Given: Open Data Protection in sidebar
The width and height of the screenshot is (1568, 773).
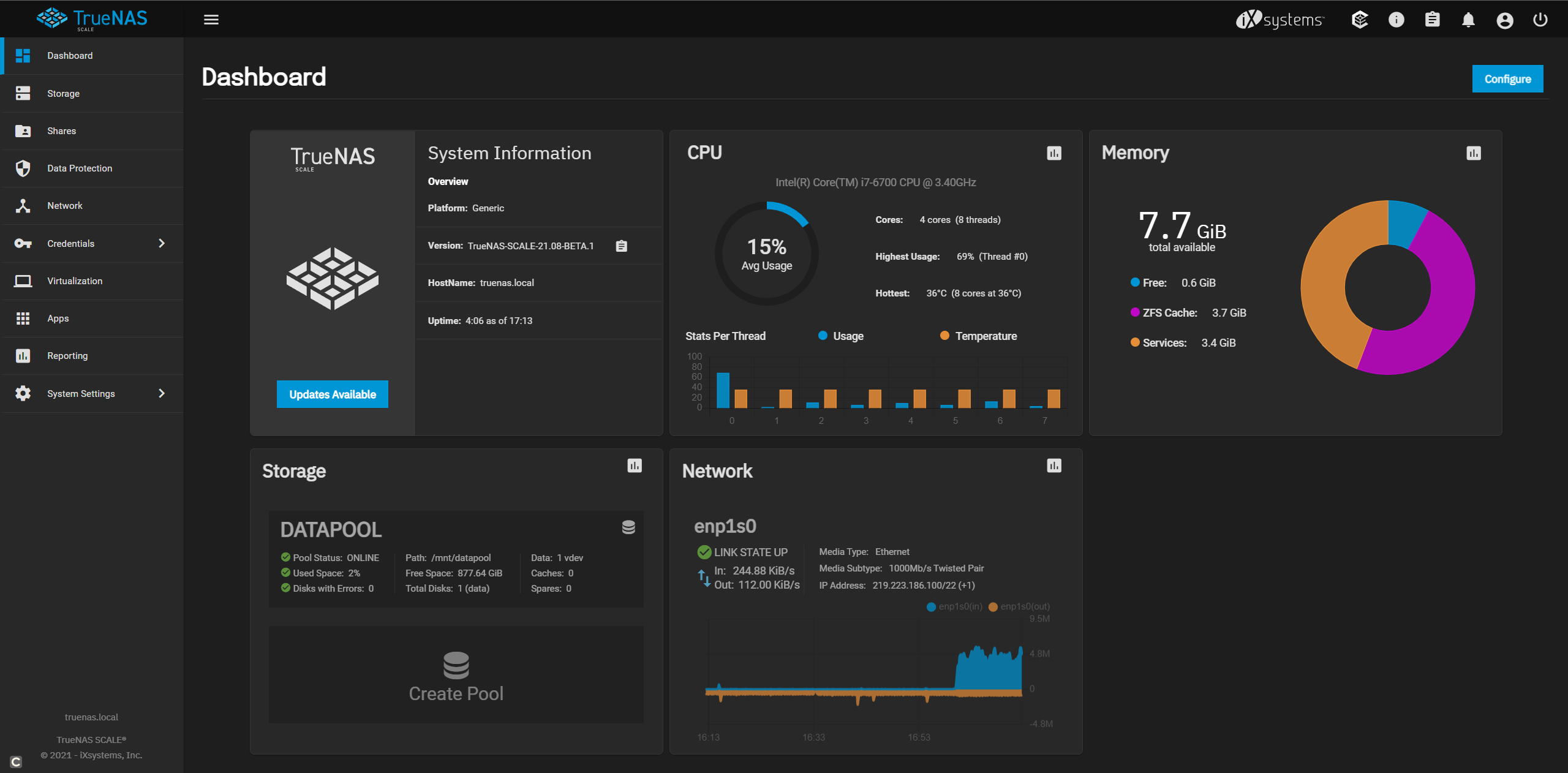Looking at the screenshot, I should click(x=80, y=168).
